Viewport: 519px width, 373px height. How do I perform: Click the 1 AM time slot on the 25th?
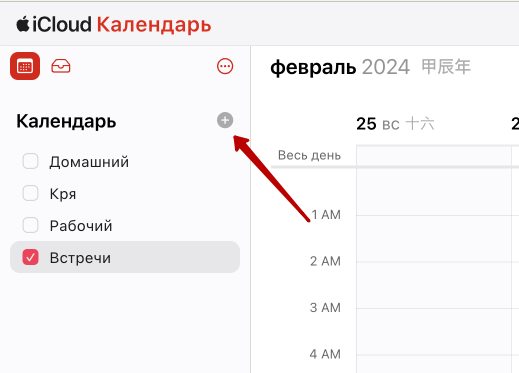pyautogui.click(x=434, y=239)
